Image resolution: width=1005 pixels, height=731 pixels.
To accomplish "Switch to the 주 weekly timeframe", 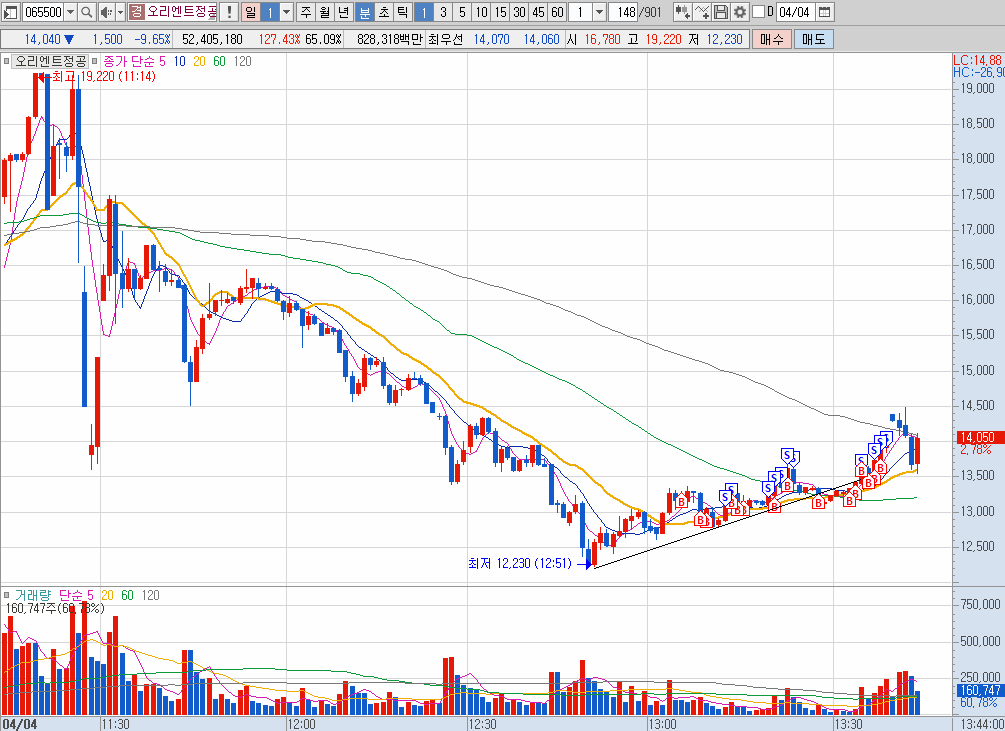I will pos(305,12).
